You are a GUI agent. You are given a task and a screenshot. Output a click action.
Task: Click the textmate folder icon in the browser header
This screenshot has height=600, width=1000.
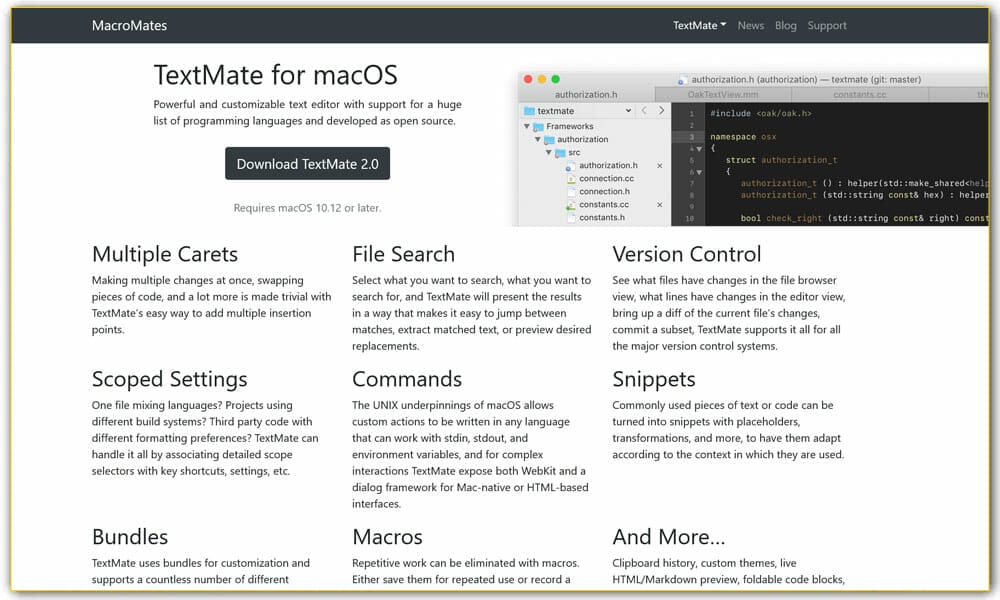[x=529, y=111]
